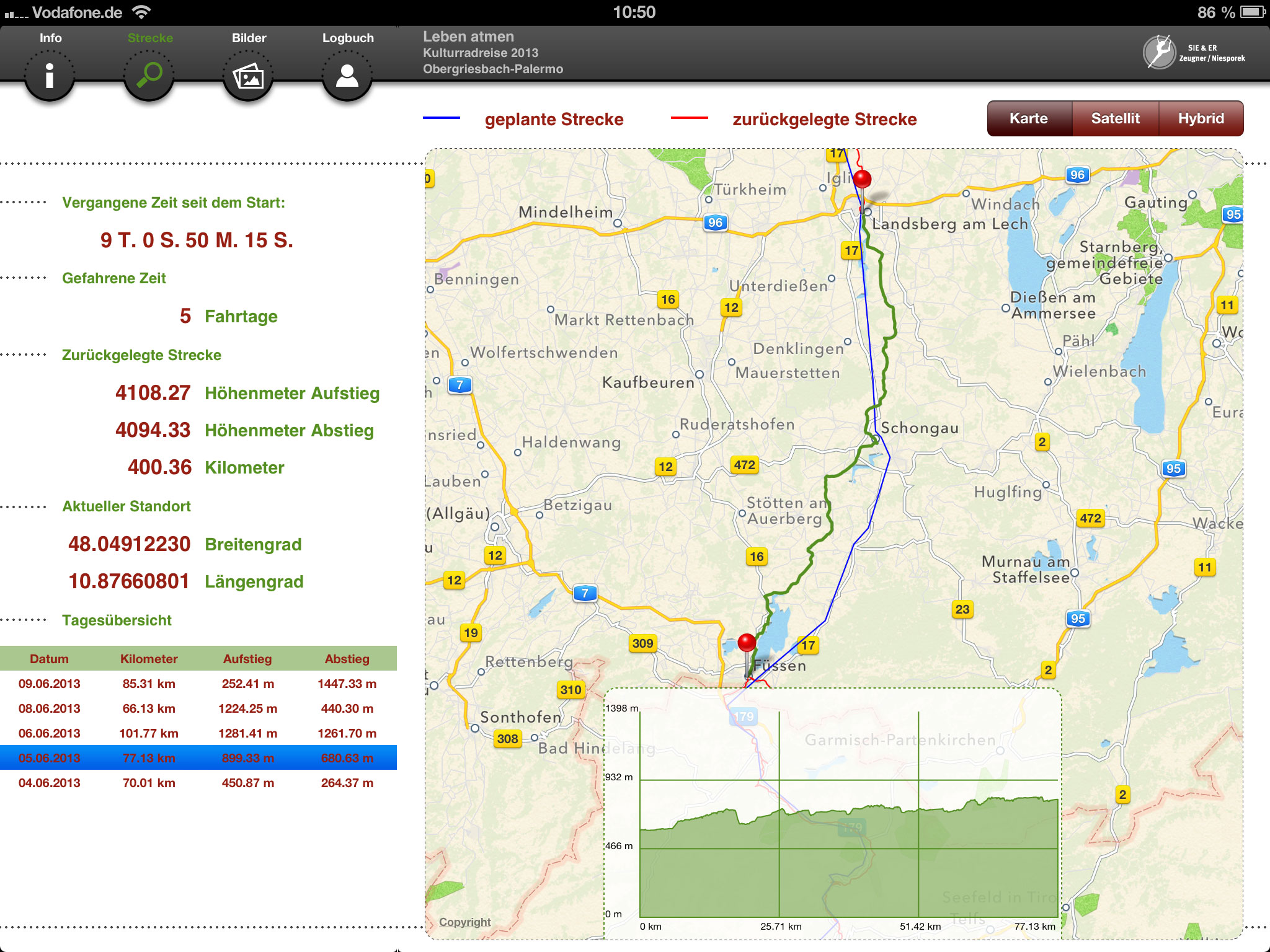
Task: Open the Bilder photo gallery icon
Action: coord(248,76)
